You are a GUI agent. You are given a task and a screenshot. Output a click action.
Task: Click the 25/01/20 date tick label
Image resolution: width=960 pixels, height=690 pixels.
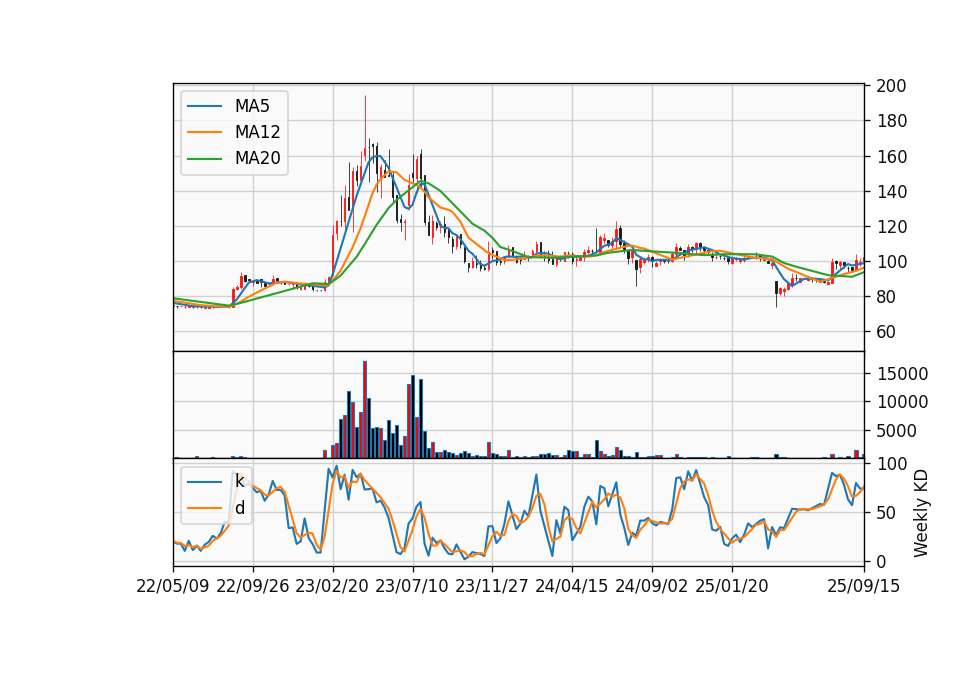pyautogui.click(x=732, y=586)
